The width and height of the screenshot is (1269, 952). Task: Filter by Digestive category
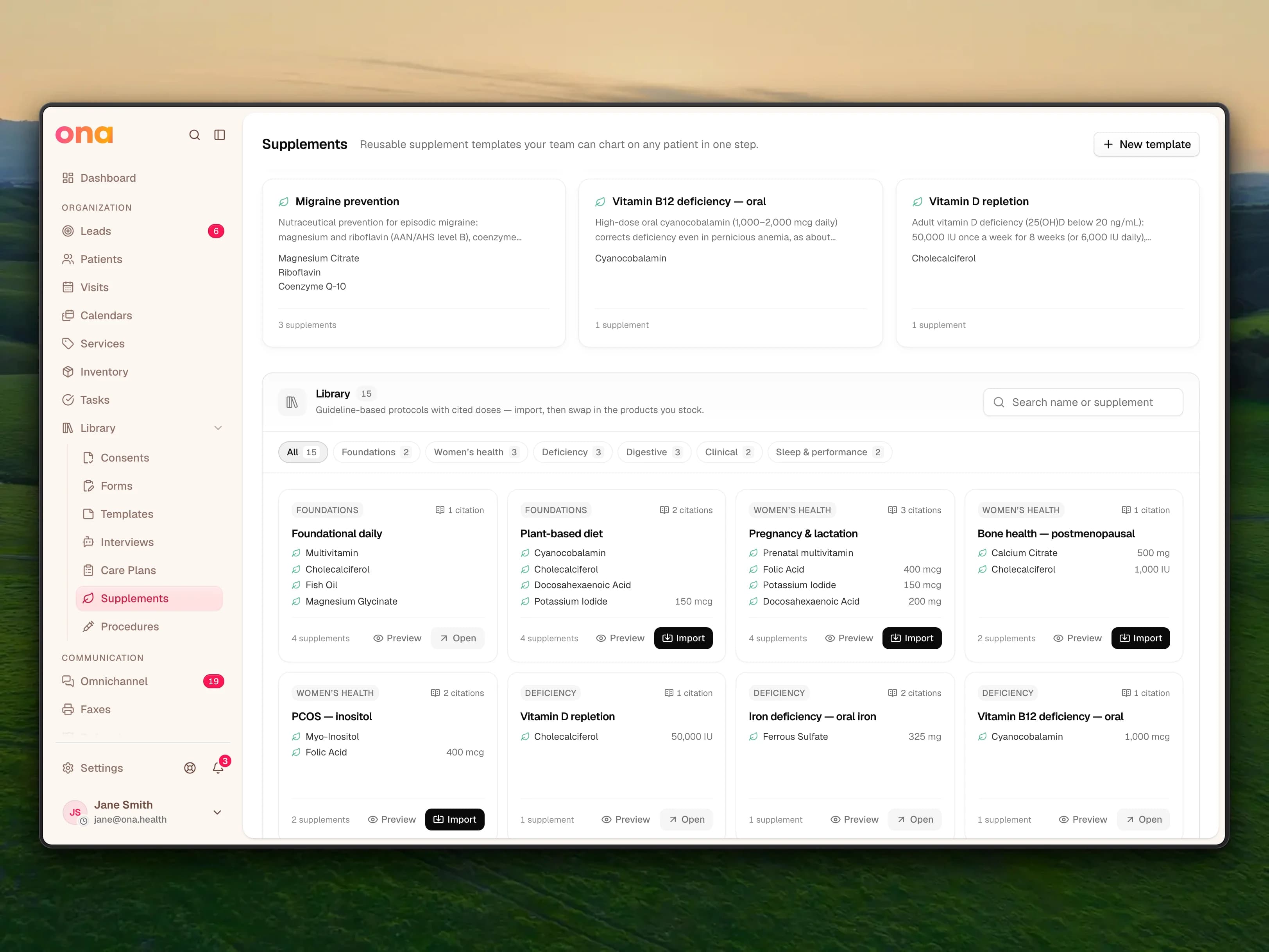[654, 452]
